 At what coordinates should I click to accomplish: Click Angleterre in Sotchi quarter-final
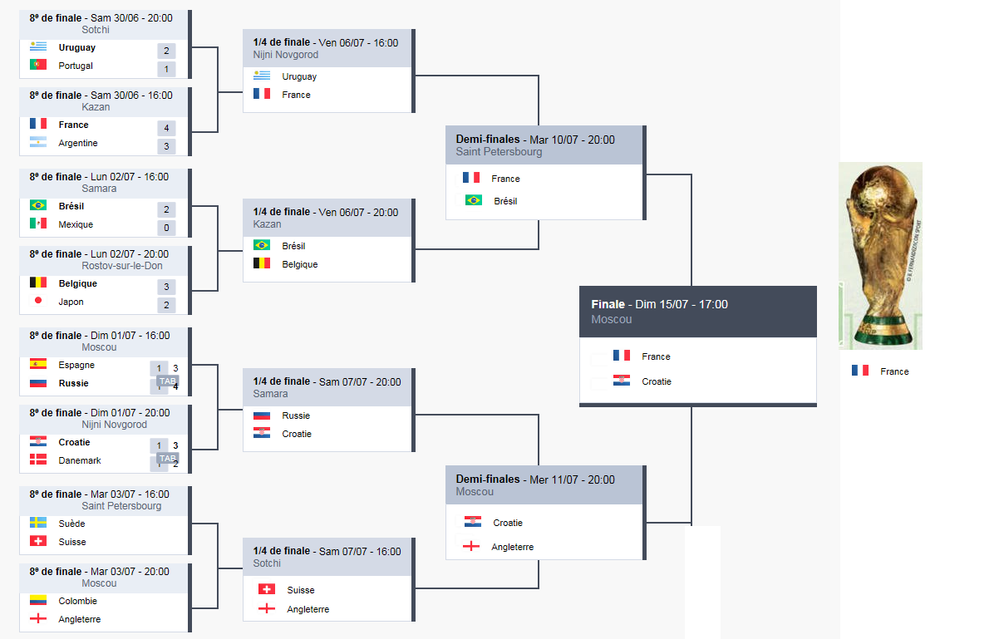[308, 609]
